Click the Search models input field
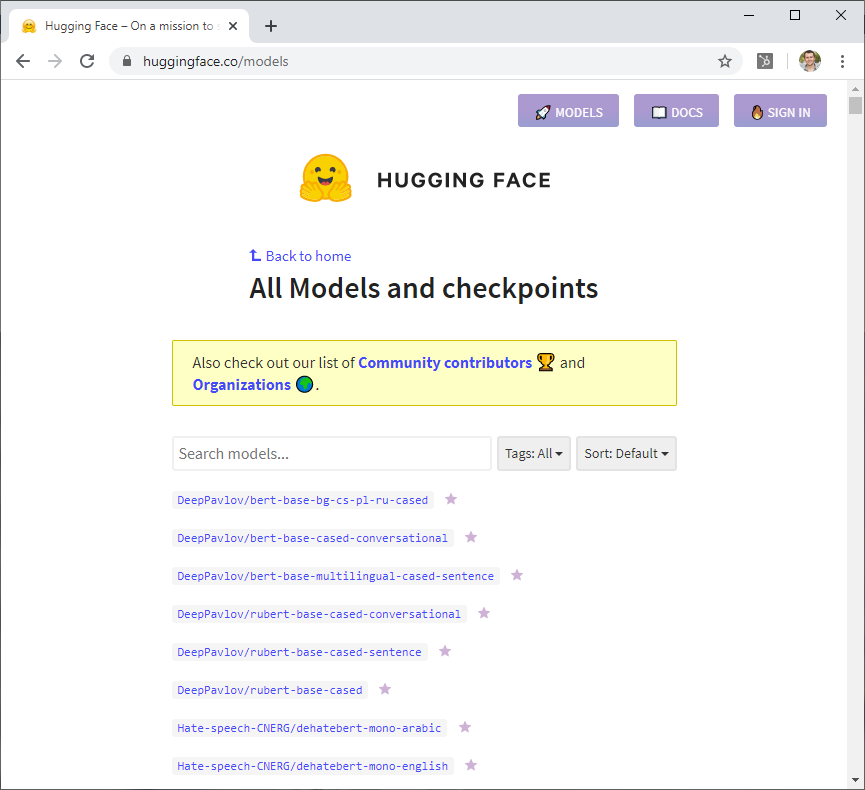The height and width of the screenshot is (790, 865). pyautogui.click(x=332, y=453)
